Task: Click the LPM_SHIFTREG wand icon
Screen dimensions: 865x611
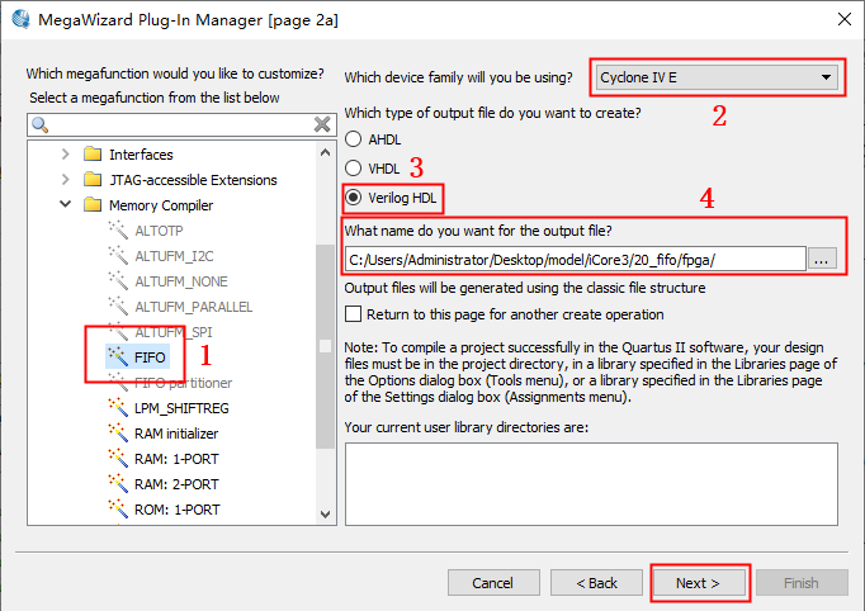Action: [x=118, y=408]
